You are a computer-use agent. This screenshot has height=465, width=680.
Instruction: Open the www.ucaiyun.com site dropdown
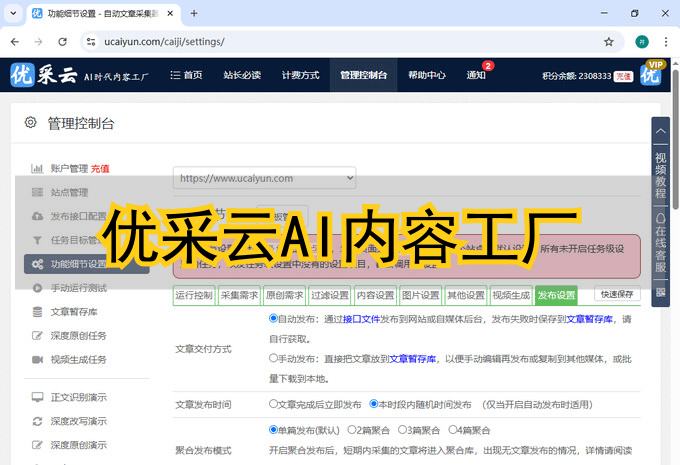(264, 178)
